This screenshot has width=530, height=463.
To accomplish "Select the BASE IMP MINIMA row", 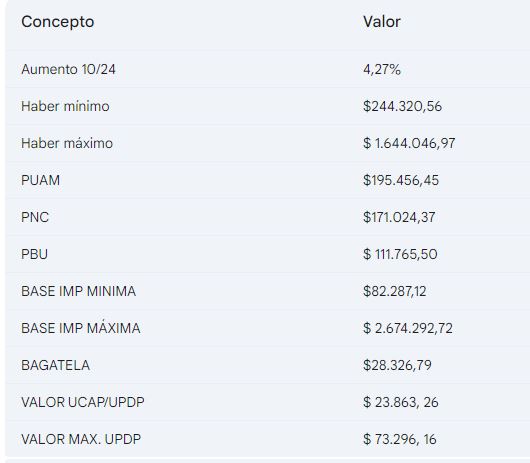I will point(267,291).
